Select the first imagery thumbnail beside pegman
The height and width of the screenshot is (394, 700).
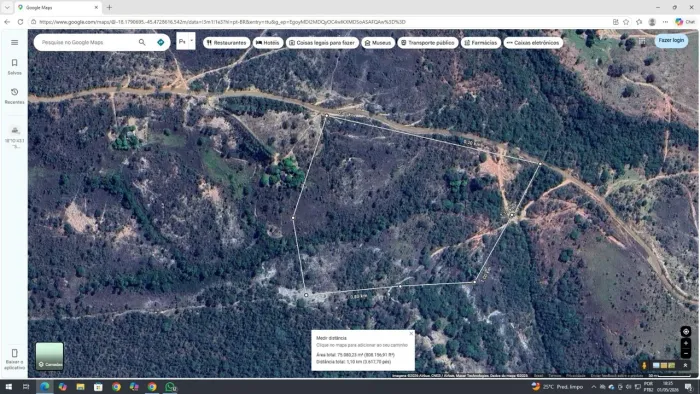[656, 365]
